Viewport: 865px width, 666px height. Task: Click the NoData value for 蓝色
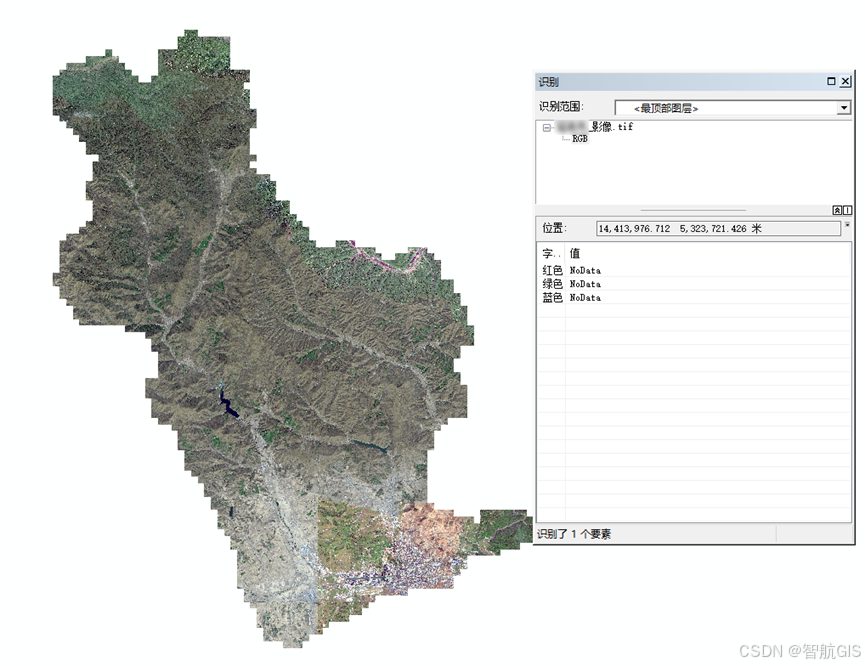pos(585,298)
